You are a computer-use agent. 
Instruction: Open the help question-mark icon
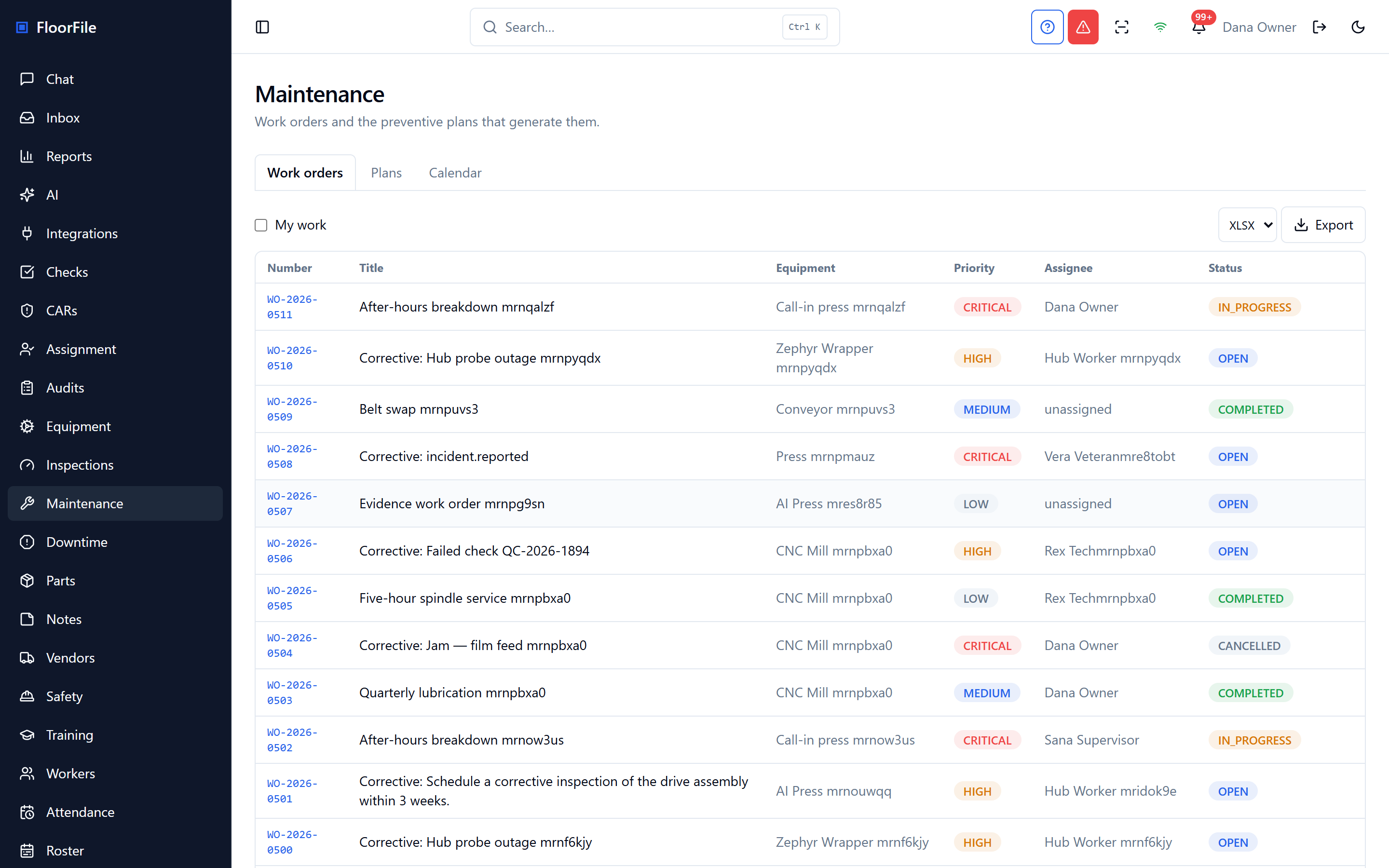(x=1047, y=27)
